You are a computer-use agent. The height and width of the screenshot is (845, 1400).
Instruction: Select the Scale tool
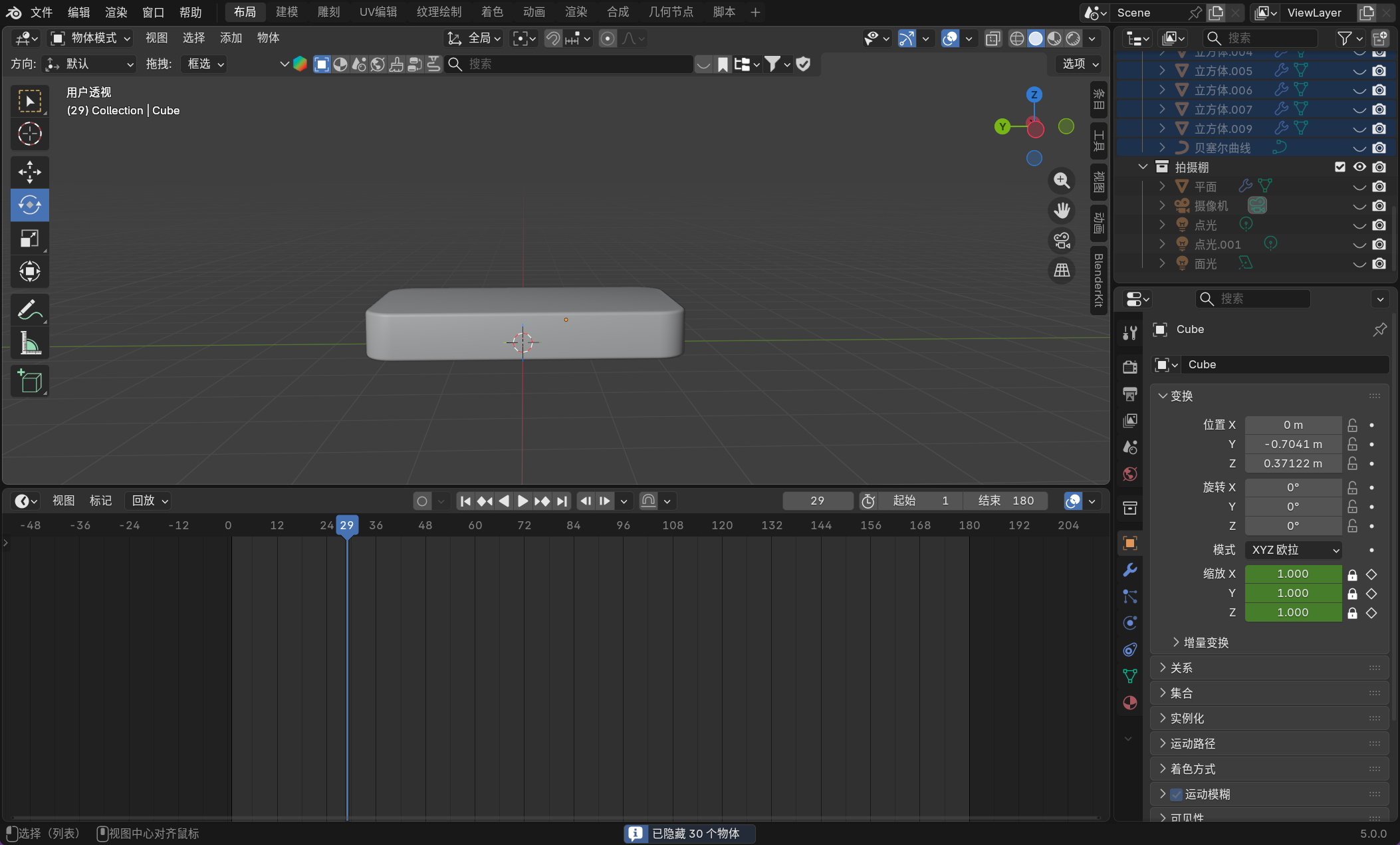click(x=29, y=238)
